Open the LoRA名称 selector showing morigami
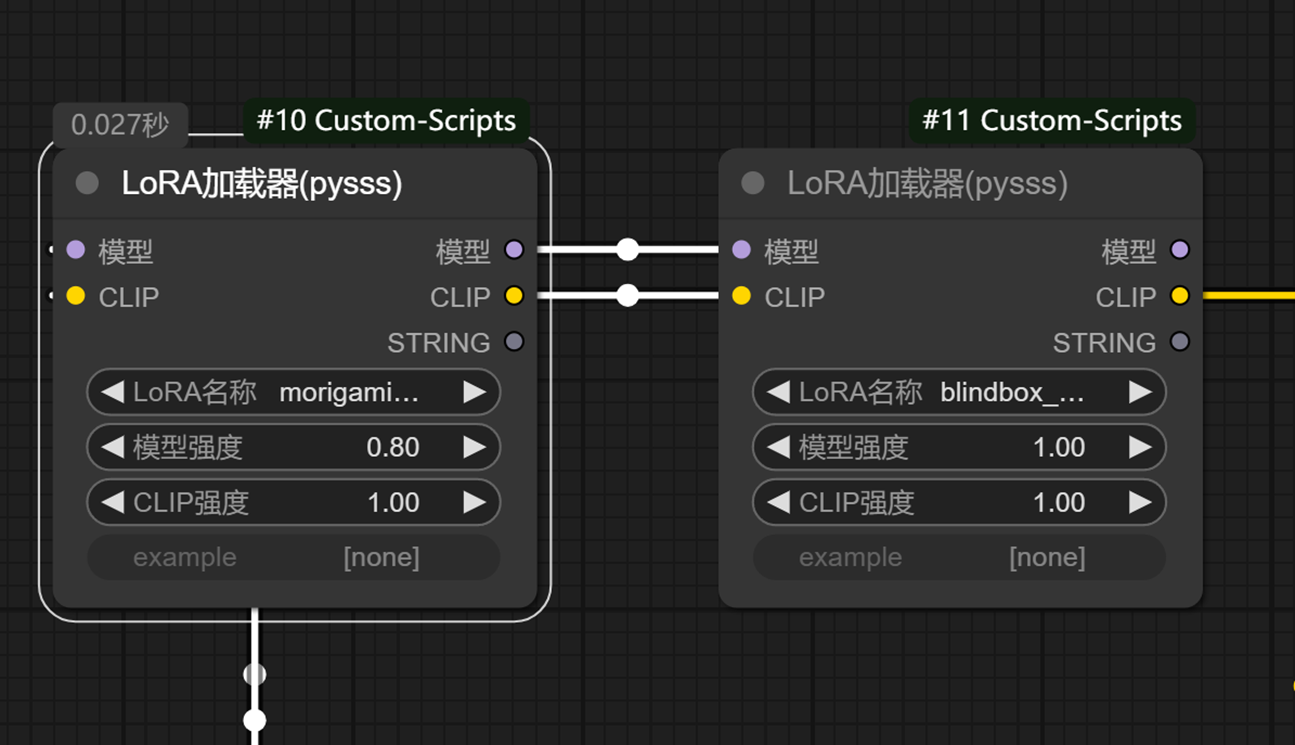This screenshot has height=745, width=1295. pyautogui.click(x=293, y=392)
